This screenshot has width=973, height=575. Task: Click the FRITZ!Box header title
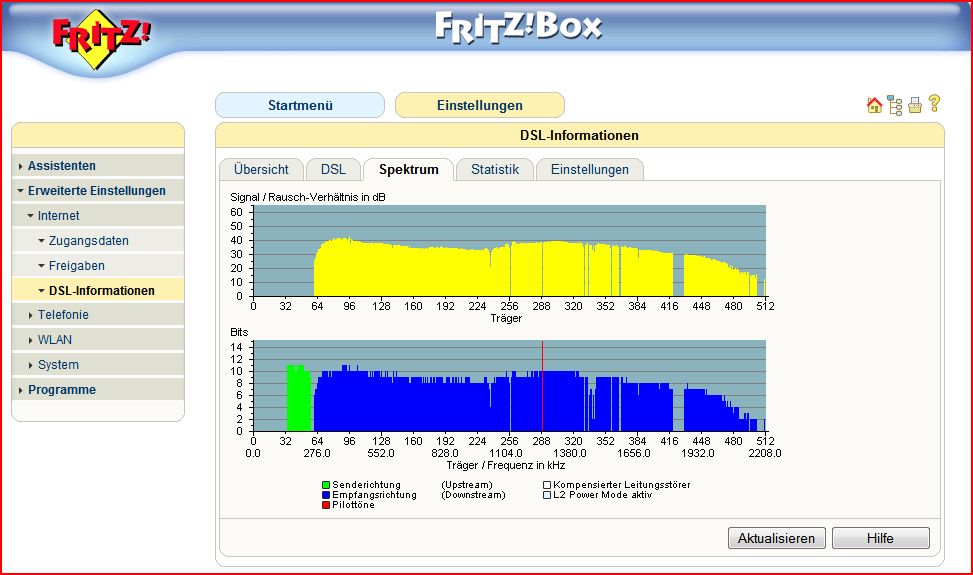tap(518, 28)
